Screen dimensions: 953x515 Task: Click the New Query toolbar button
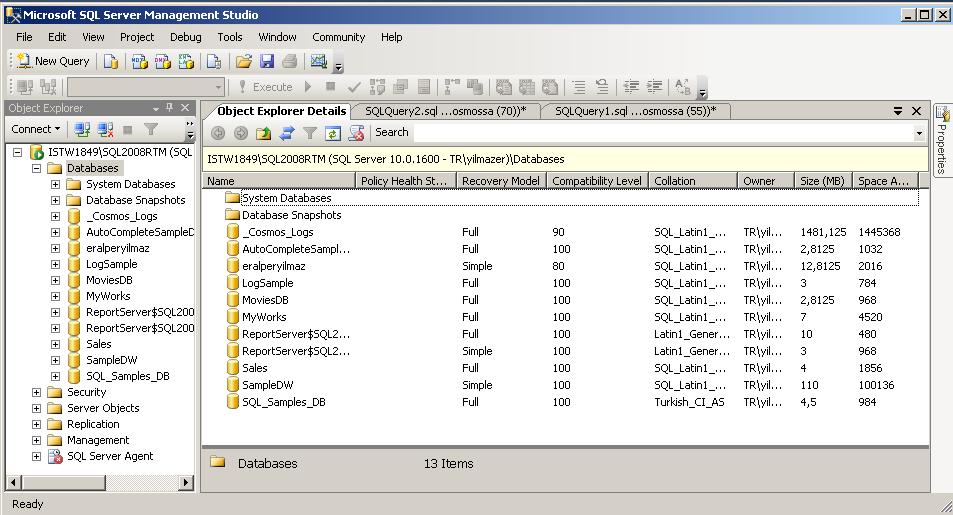(53, 61)
